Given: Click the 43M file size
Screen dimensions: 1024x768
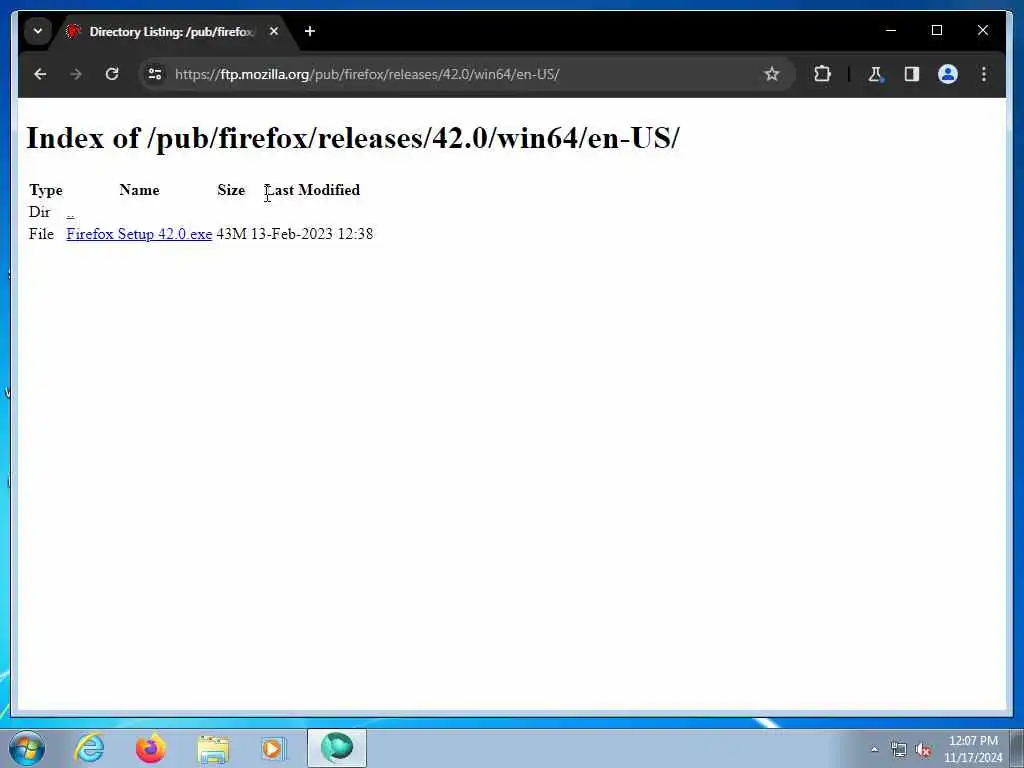Looking at the screenshot, I should click(x=231, y=234).
